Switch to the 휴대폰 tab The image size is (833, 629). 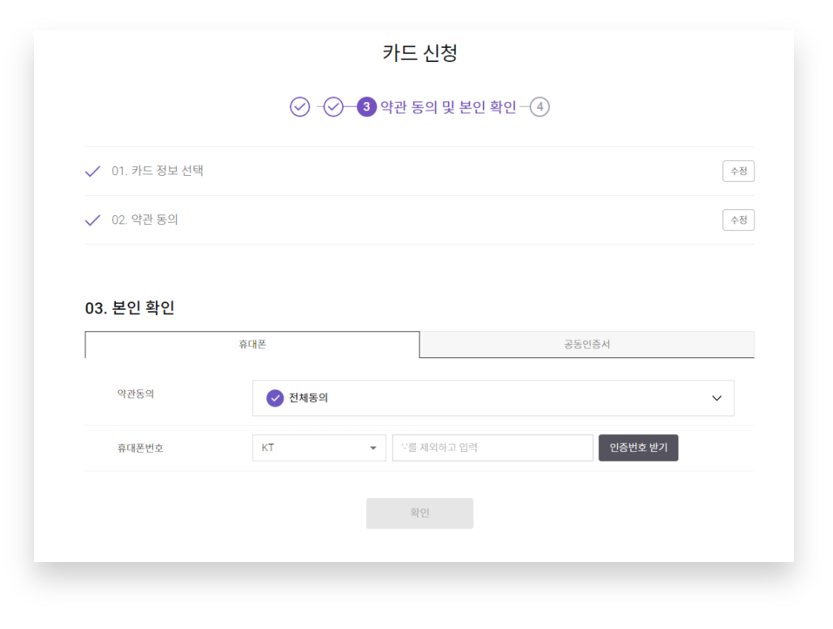[252, 345]
